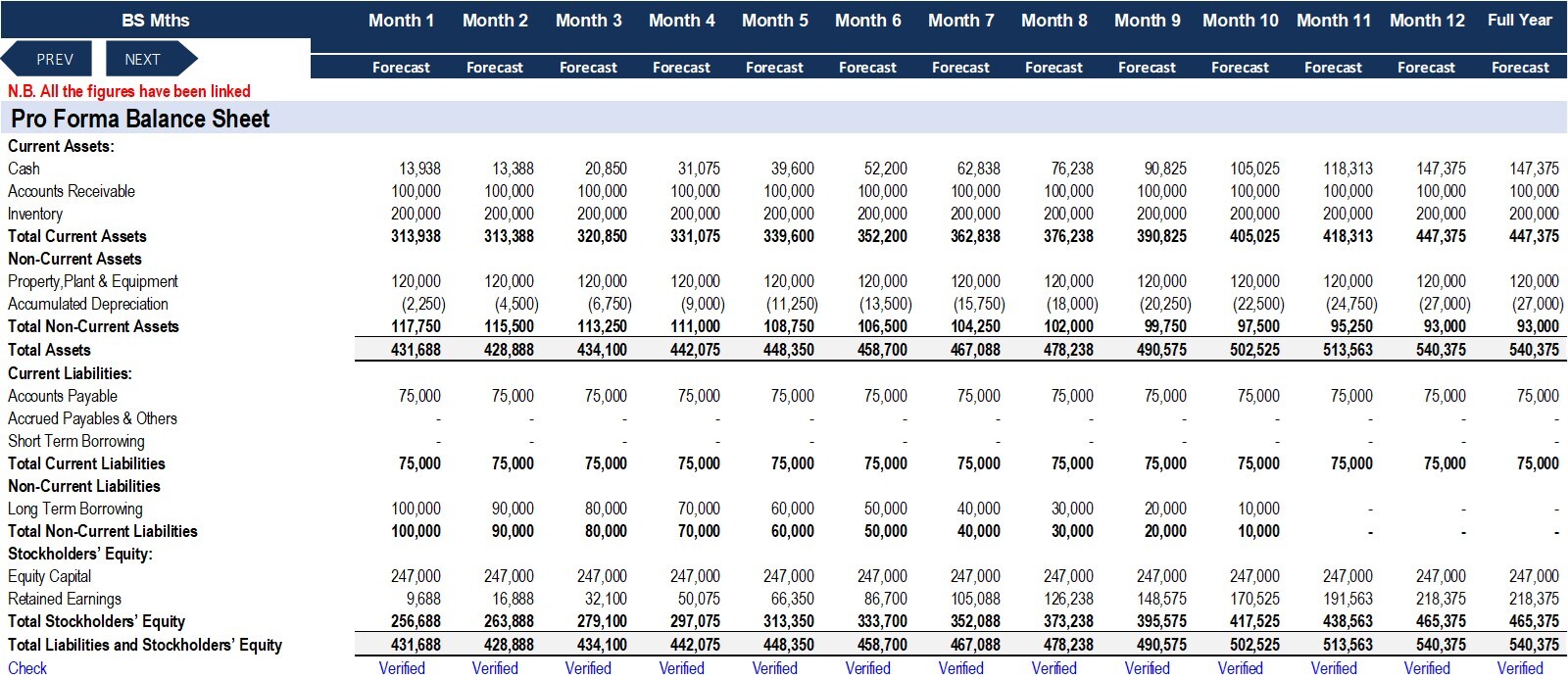This screenshot has height=680, width=1568.
Task: Click the Non-Current Liabilities section heading
Action: coord(84,486)
